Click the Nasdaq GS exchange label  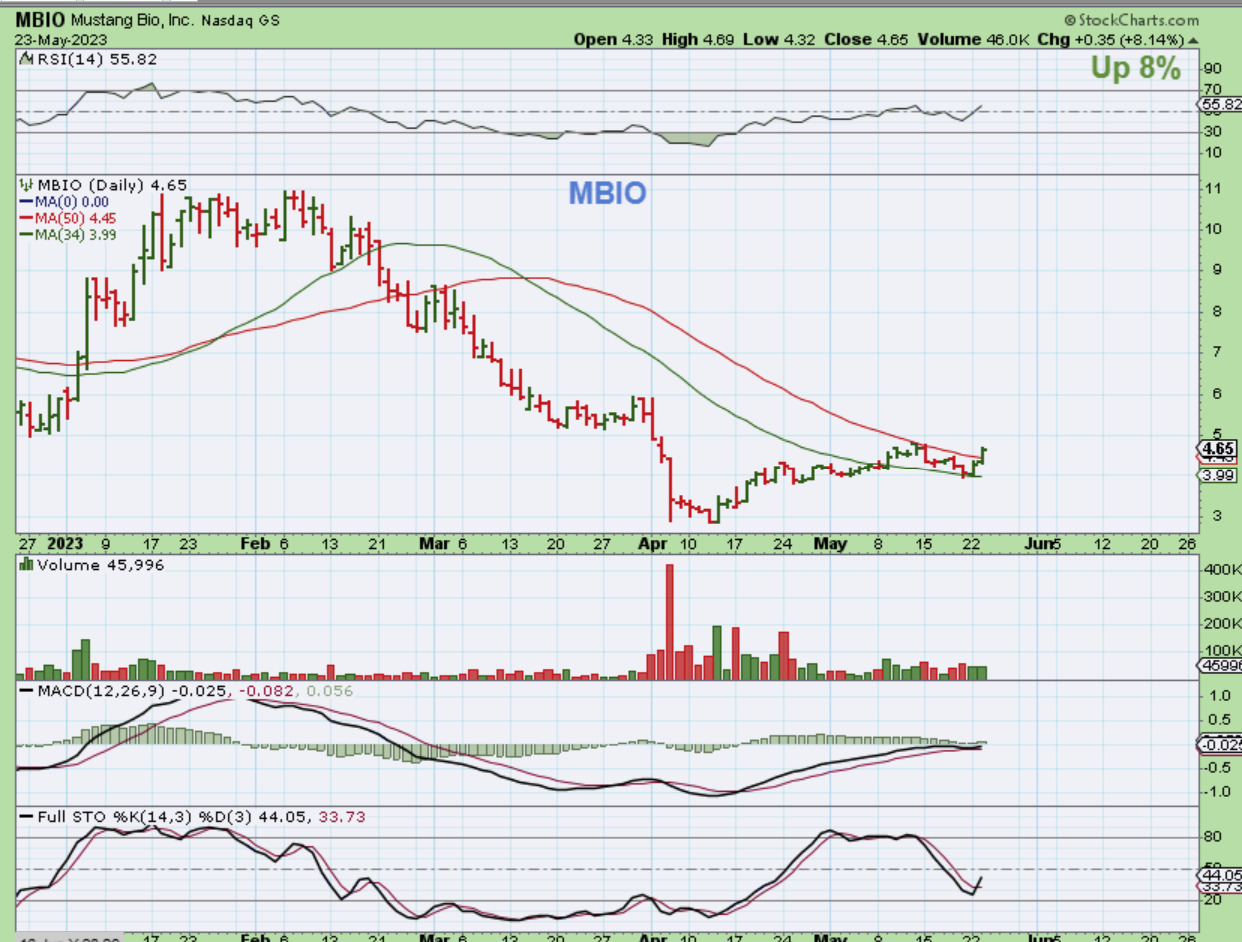tap(239, 20)
